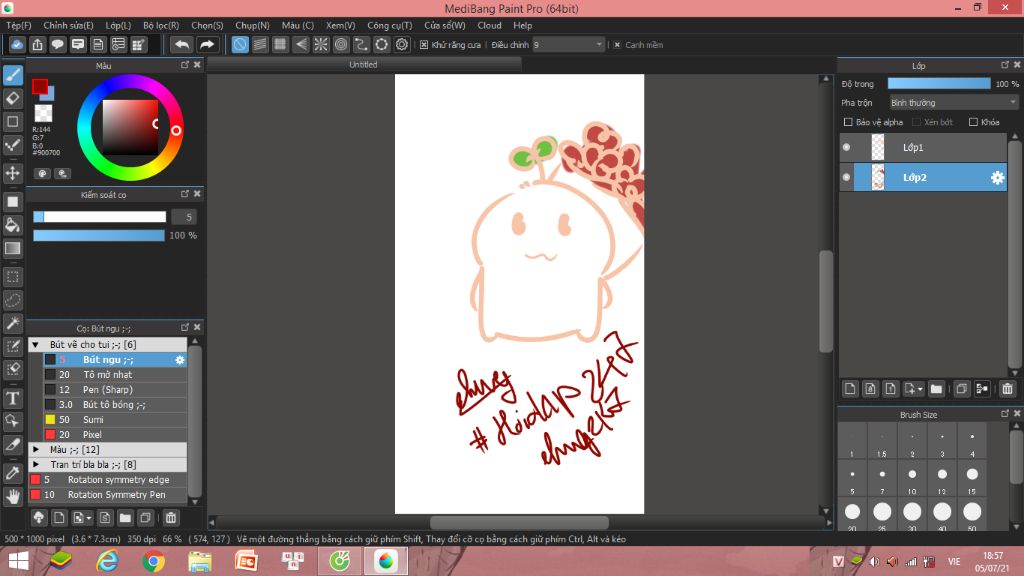
Task: Open snap settings gear icon
Action: point(402,44)
